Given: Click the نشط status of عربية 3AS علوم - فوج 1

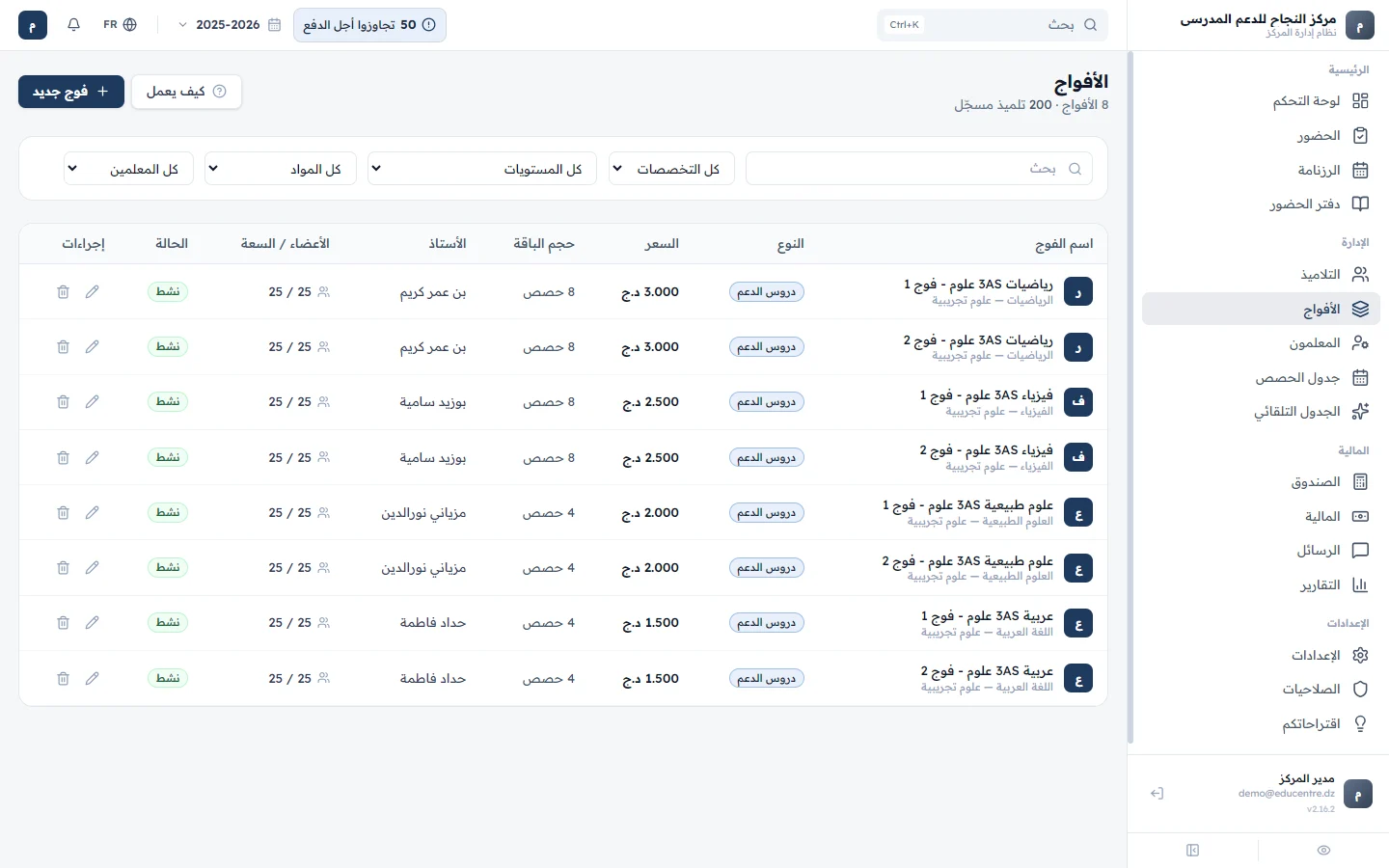Looking at the screenshot, I should tap(168, 622).
